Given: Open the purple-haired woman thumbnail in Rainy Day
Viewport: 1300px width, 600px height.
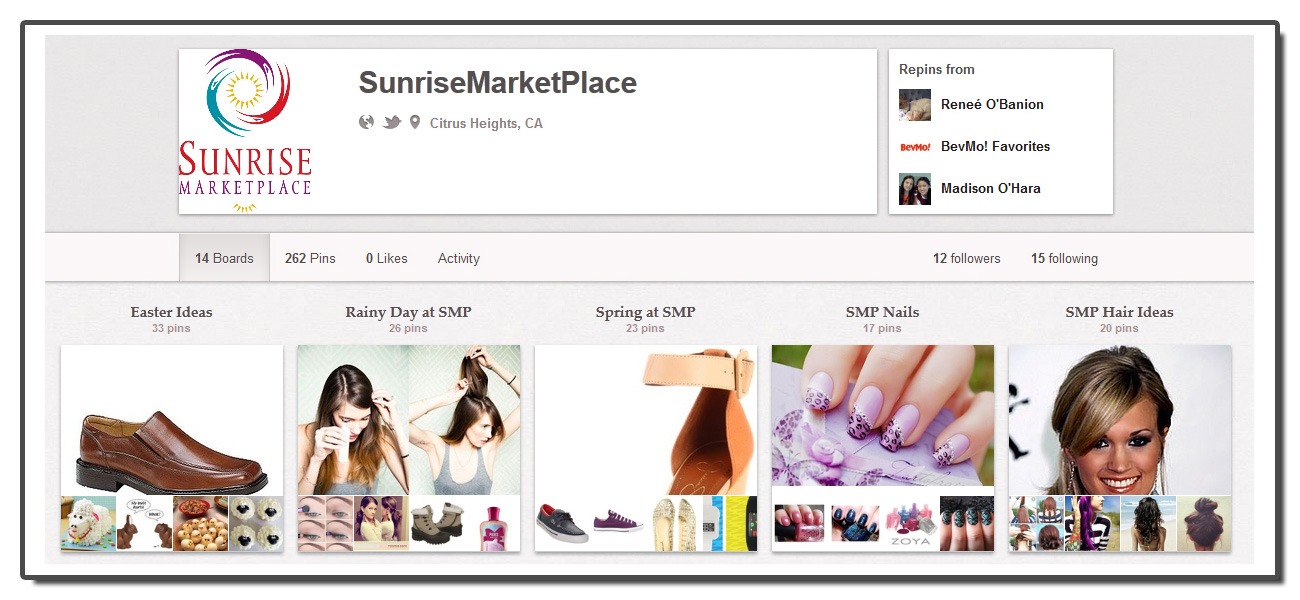Looking at the screenshot, I should [380, 523].
